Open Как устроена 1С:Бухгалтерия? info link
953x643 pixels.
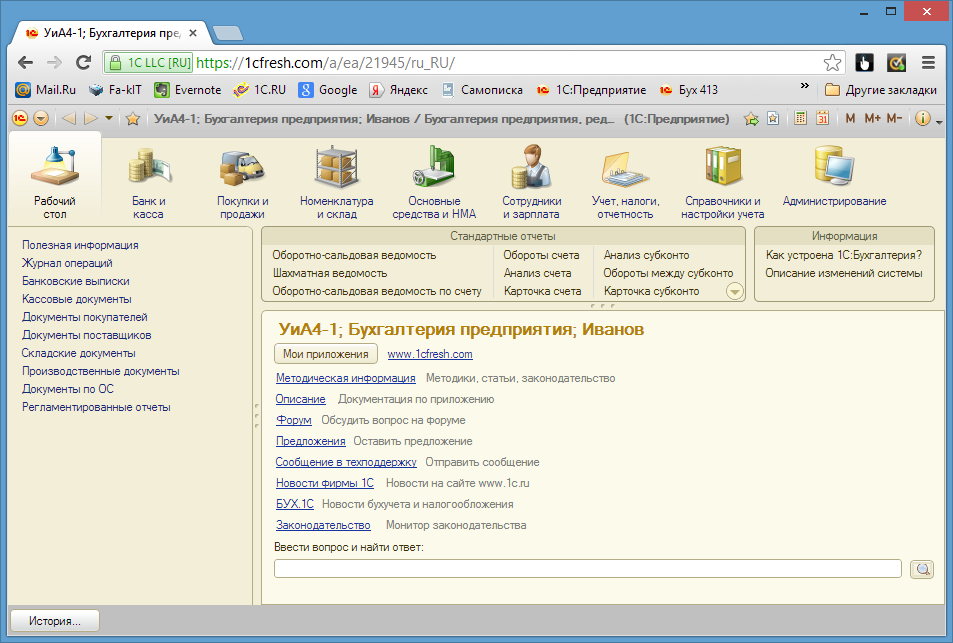(x=844, y=255)
